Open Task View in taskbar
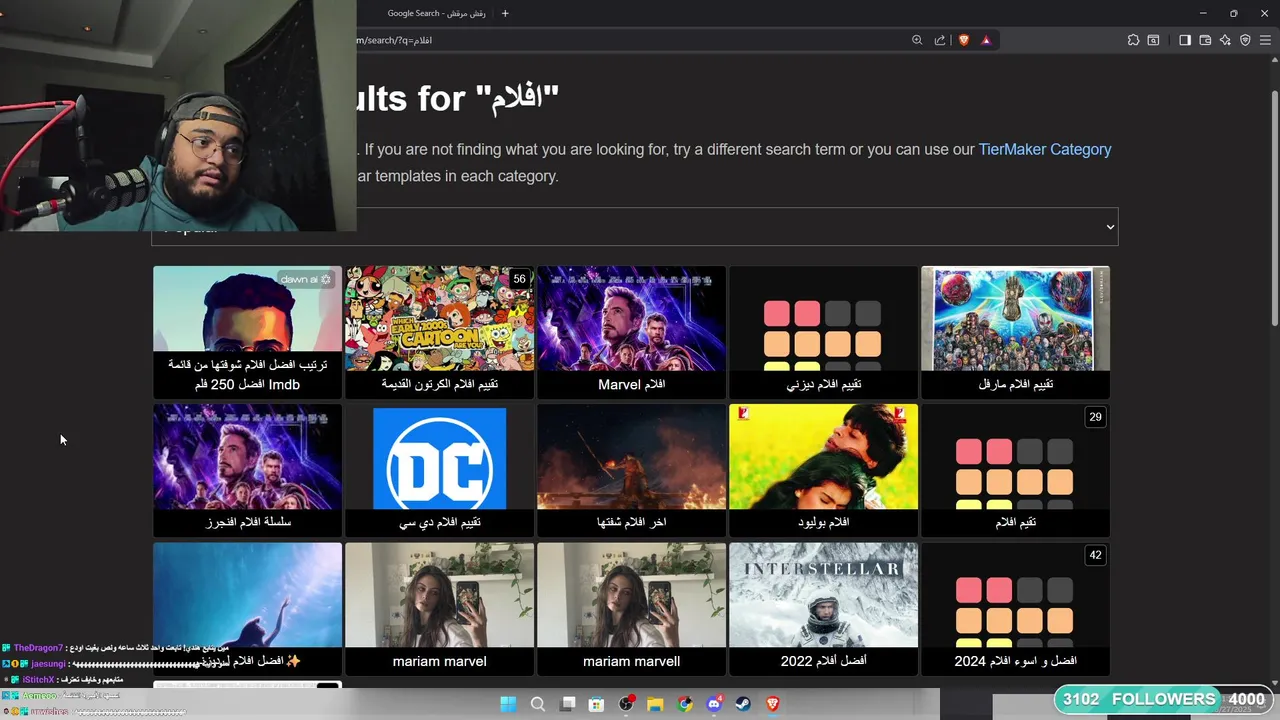The height and width of the screenshot is (720, 1280). tap(568, 704)
